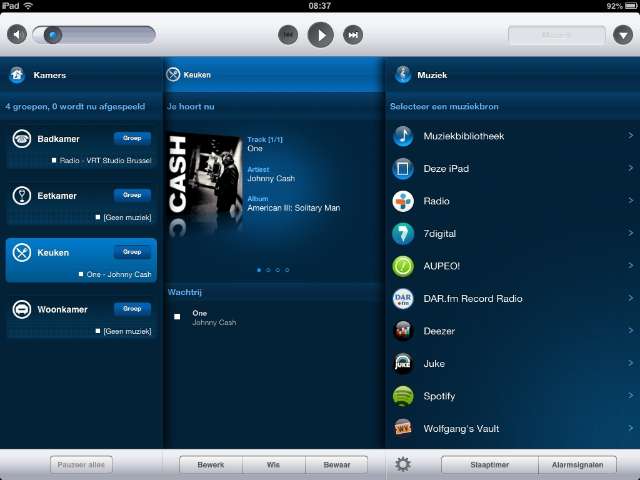Clear the queue with Wis
The height and width of the screenshot is (480, 640).
click(273, 464)
